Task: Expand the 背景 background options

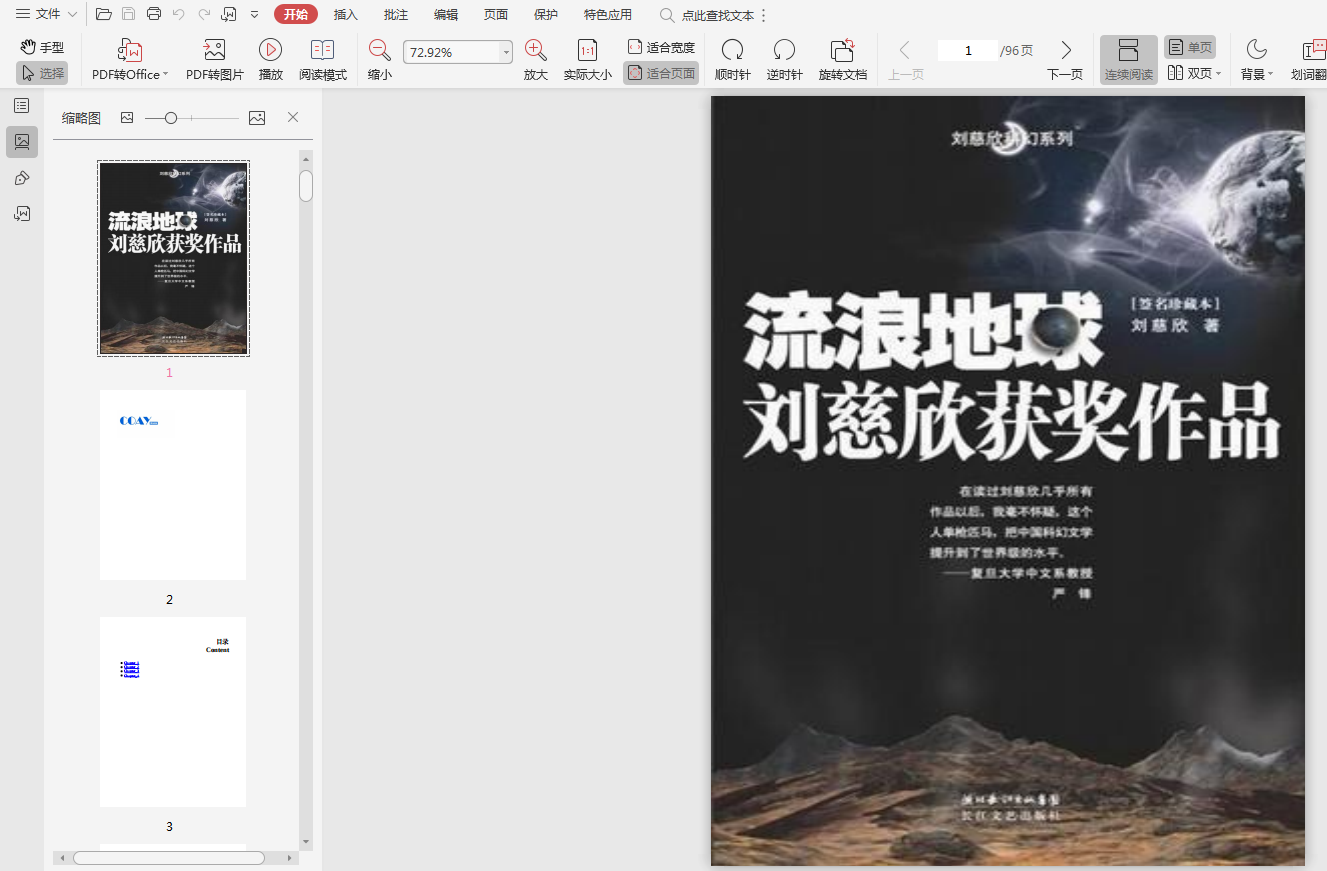Action: click(x=1257, y=60)
